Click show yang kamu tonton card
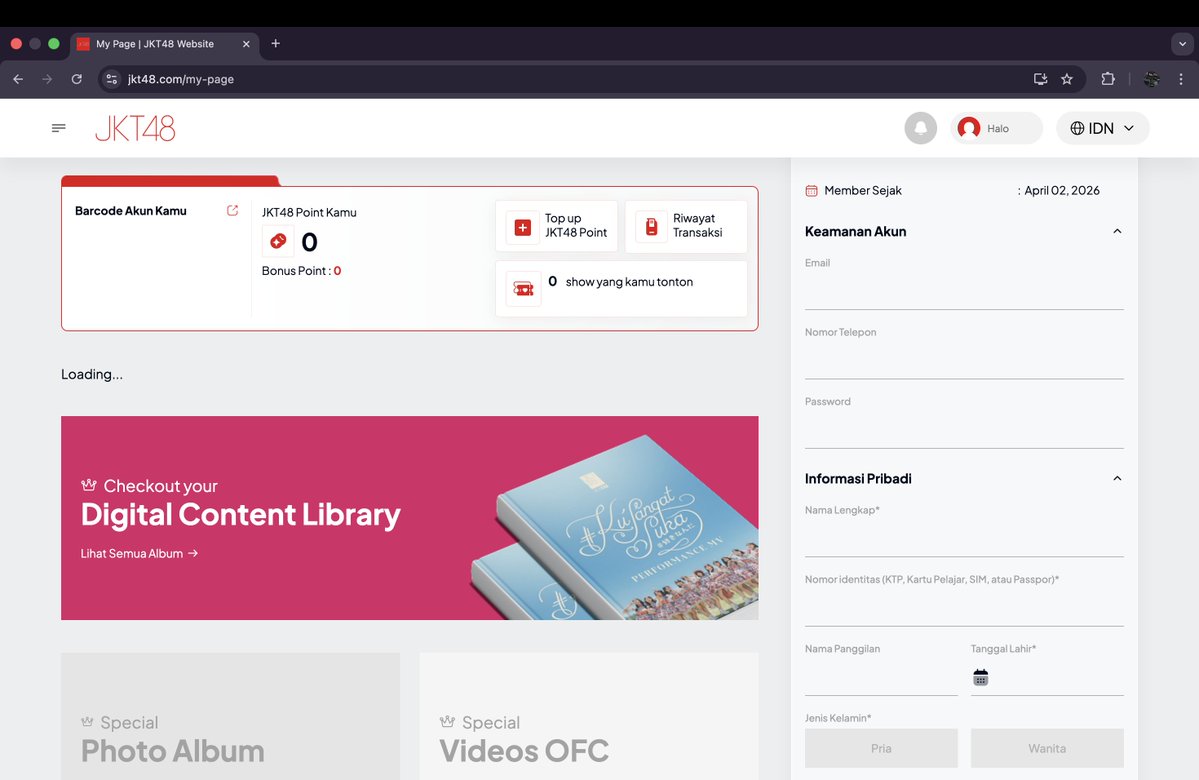The width and height of the screenshot is (1199, 780). (622, 289)
